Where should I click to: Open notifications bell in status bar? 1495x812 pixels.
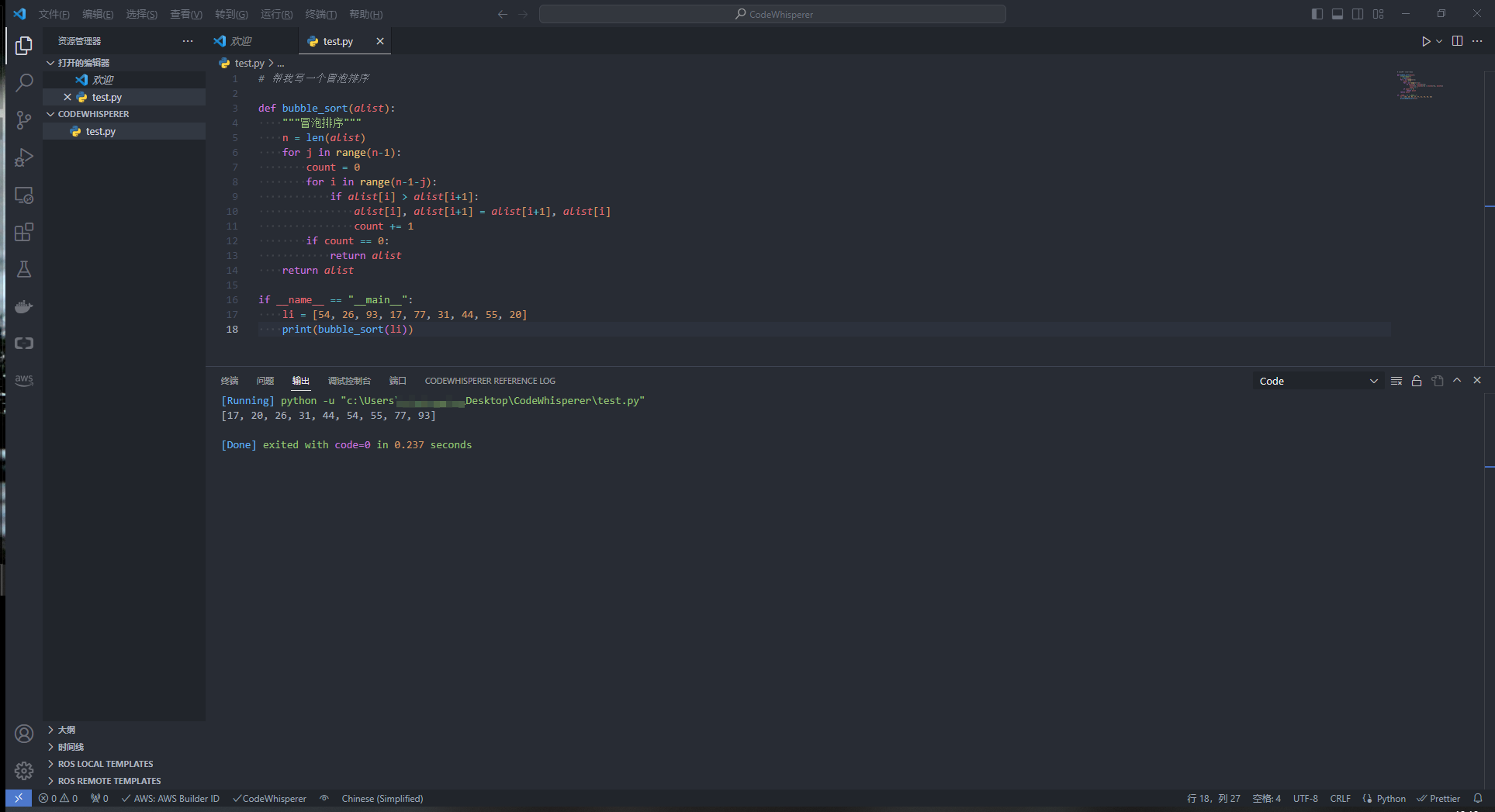[1478, 798]
